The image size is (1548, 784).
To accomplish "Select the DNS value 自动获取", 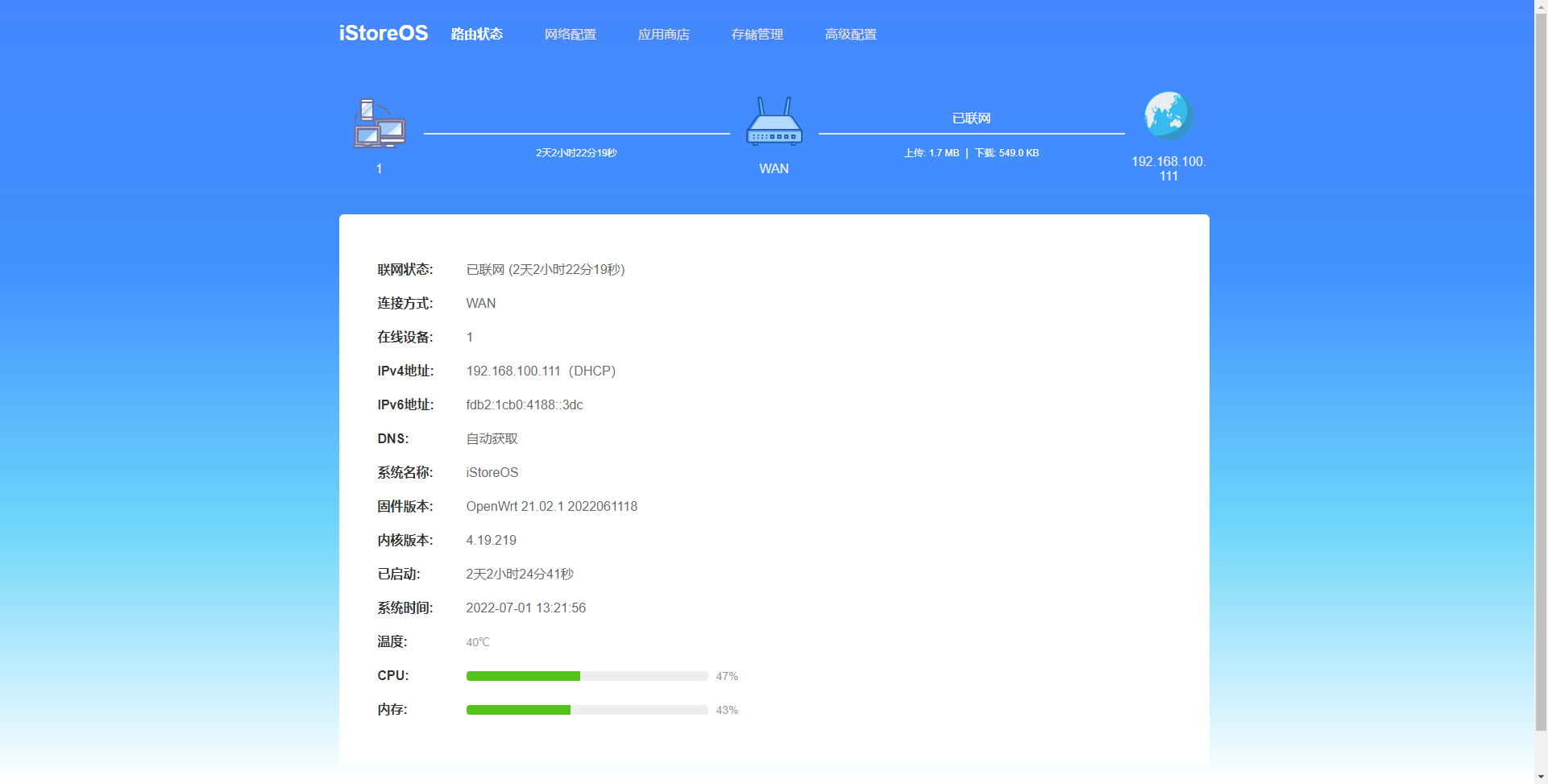I will [x=492, y=438].
